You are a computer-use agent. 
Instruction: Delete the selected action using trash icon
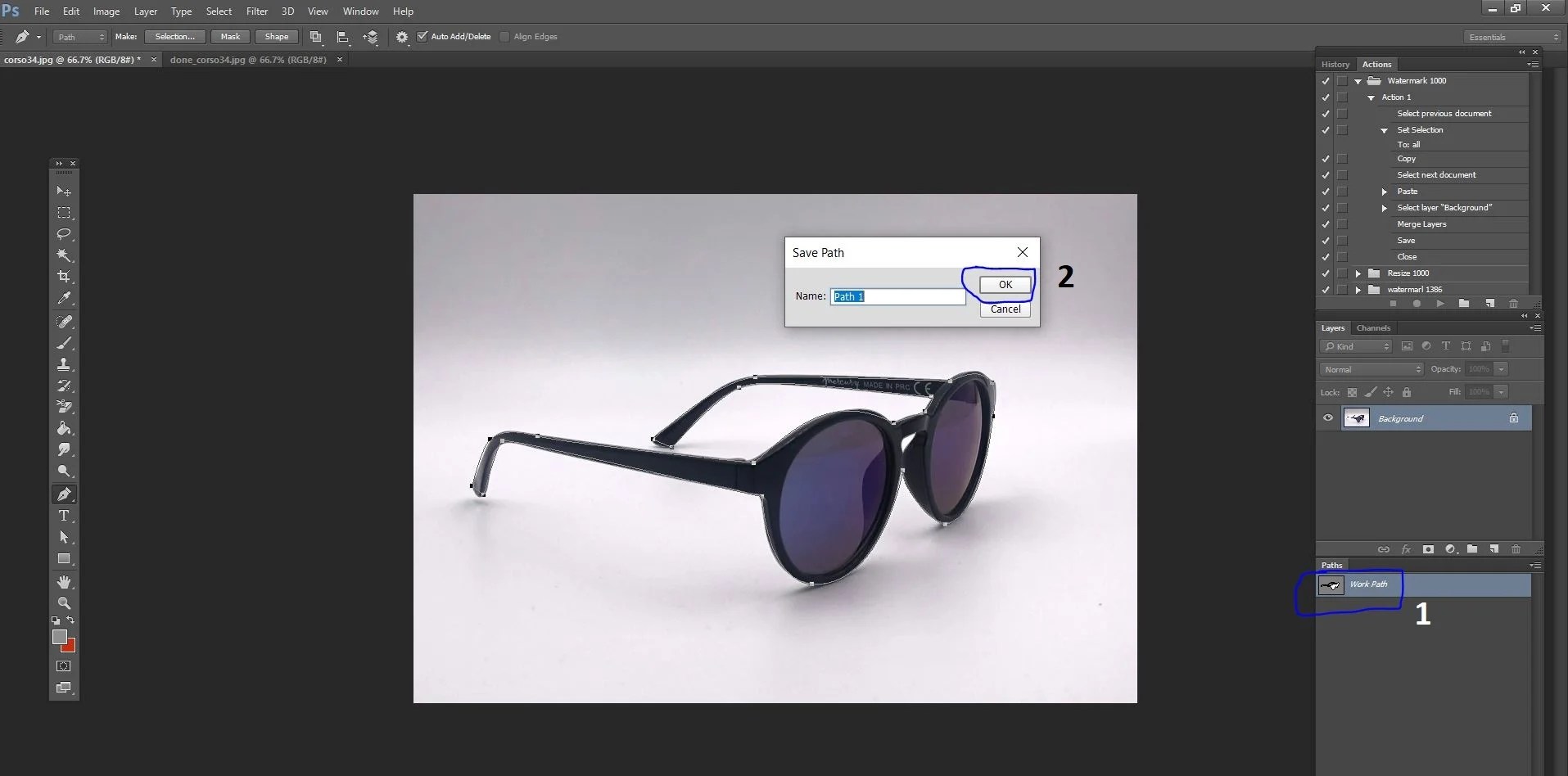coord(1512,304)
